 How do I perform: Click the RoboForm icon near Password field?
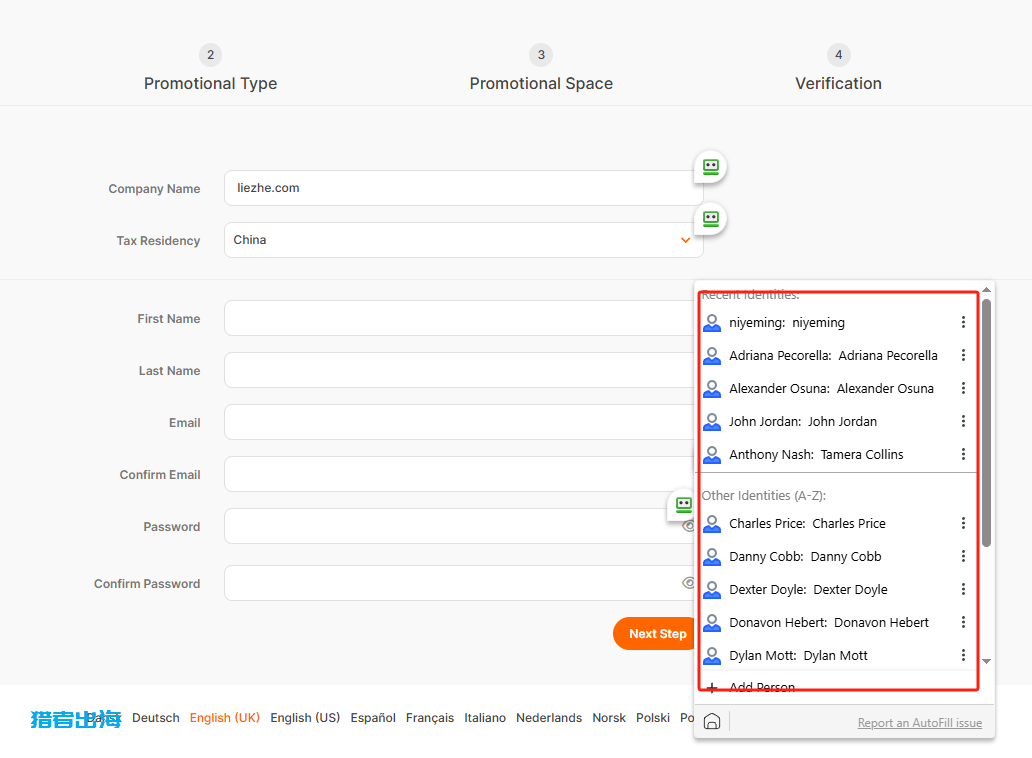683,505
